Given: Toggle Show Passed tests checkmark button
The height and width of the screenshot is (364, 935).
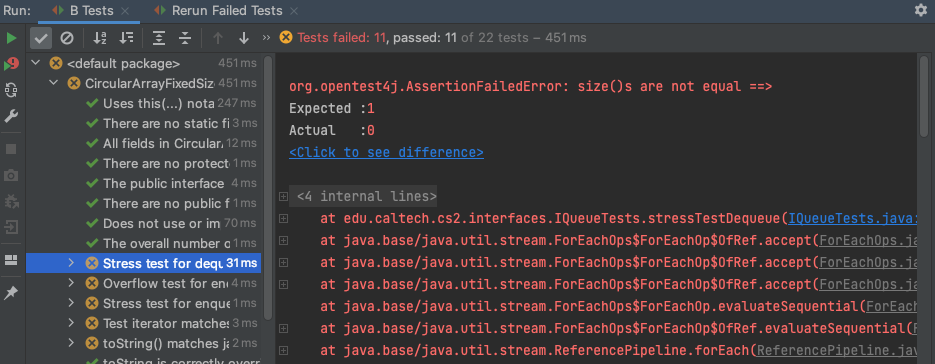Looking at the screenshot, I should [x=41, y=38].
